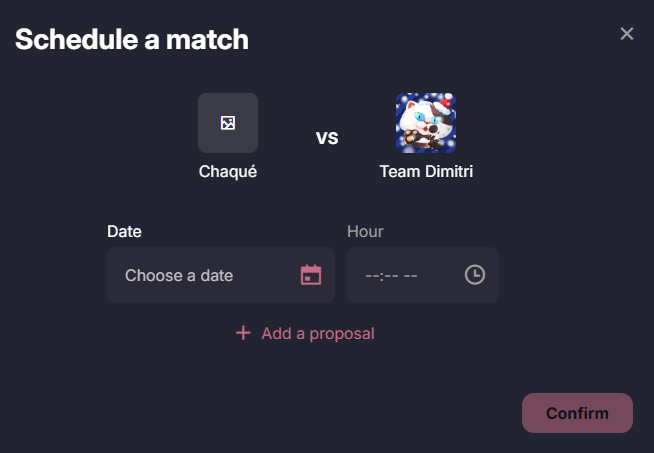Click the clock icon in the Hour field
Screen dimensions: 654x453
pos(475,275)
